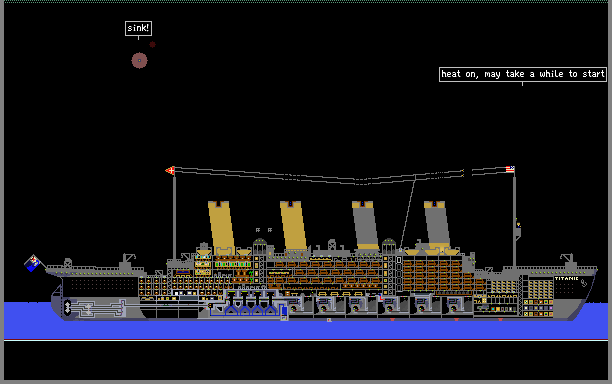The height and width of the screenshot is (384, 612).
Task: Click the third funnel with gray body
Action: point(365,225)
